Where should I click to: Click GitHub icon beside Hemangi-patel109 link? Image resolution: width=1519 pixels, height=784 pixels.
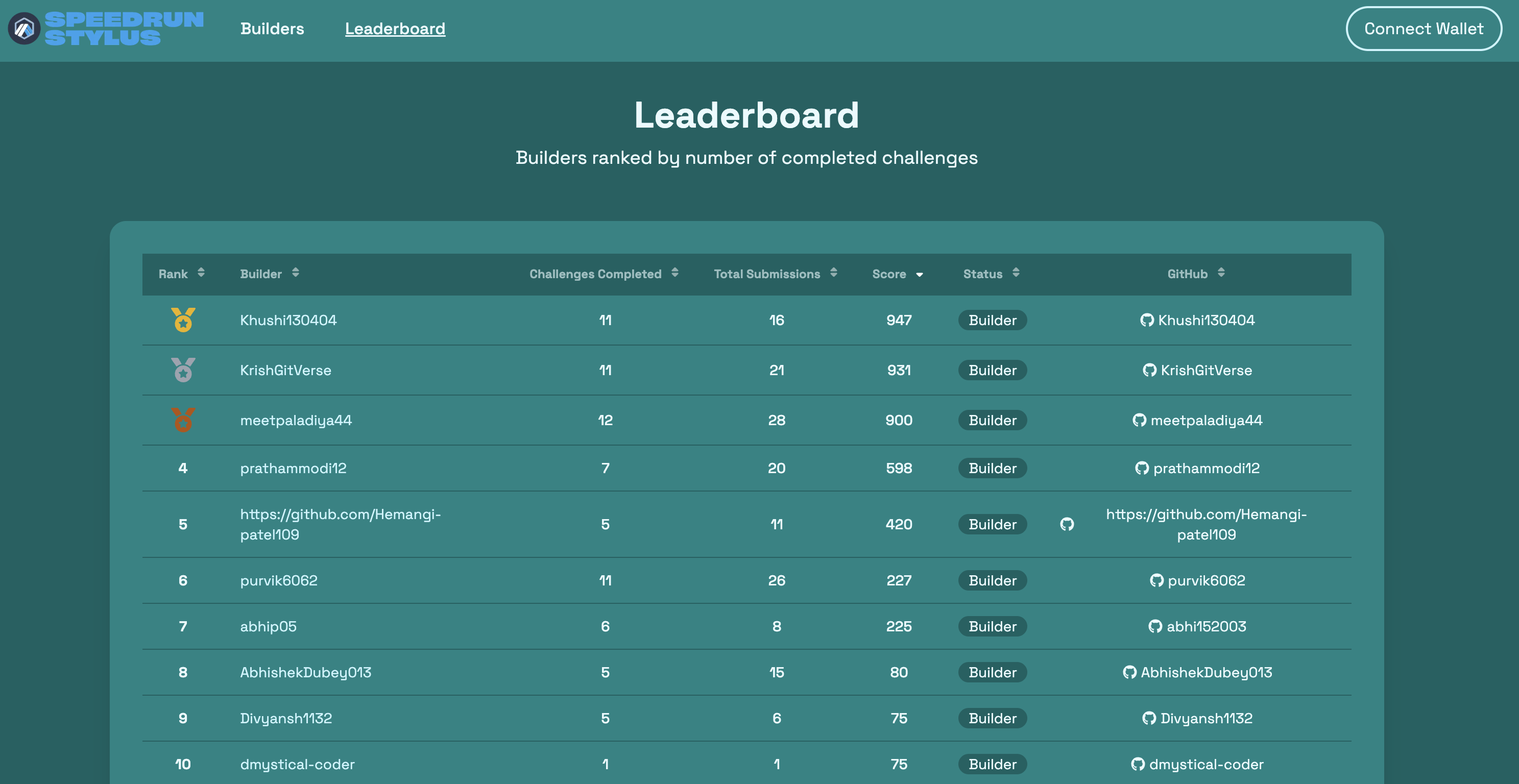coord(1067,524)
